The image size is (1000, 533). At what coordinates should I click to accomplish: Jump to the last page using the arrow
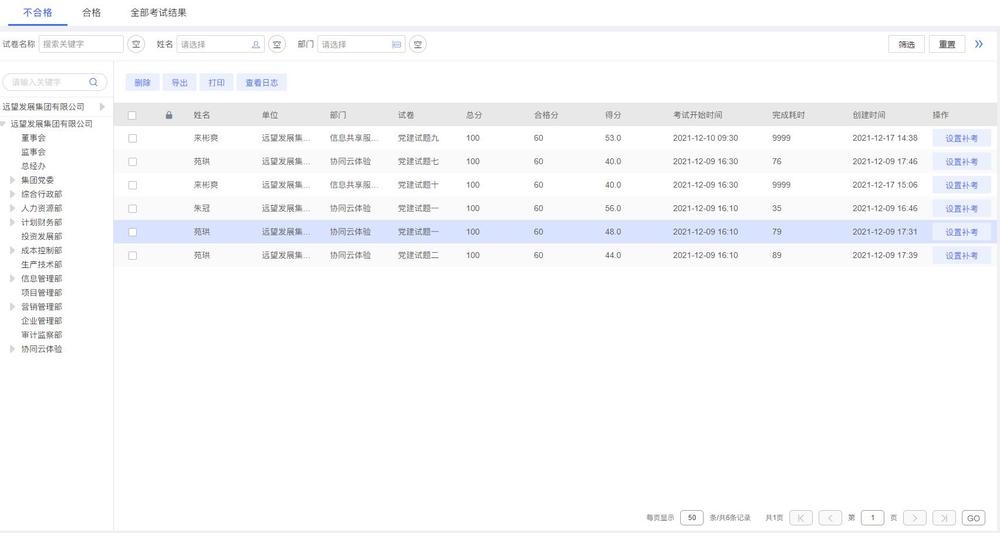[943, 518]
